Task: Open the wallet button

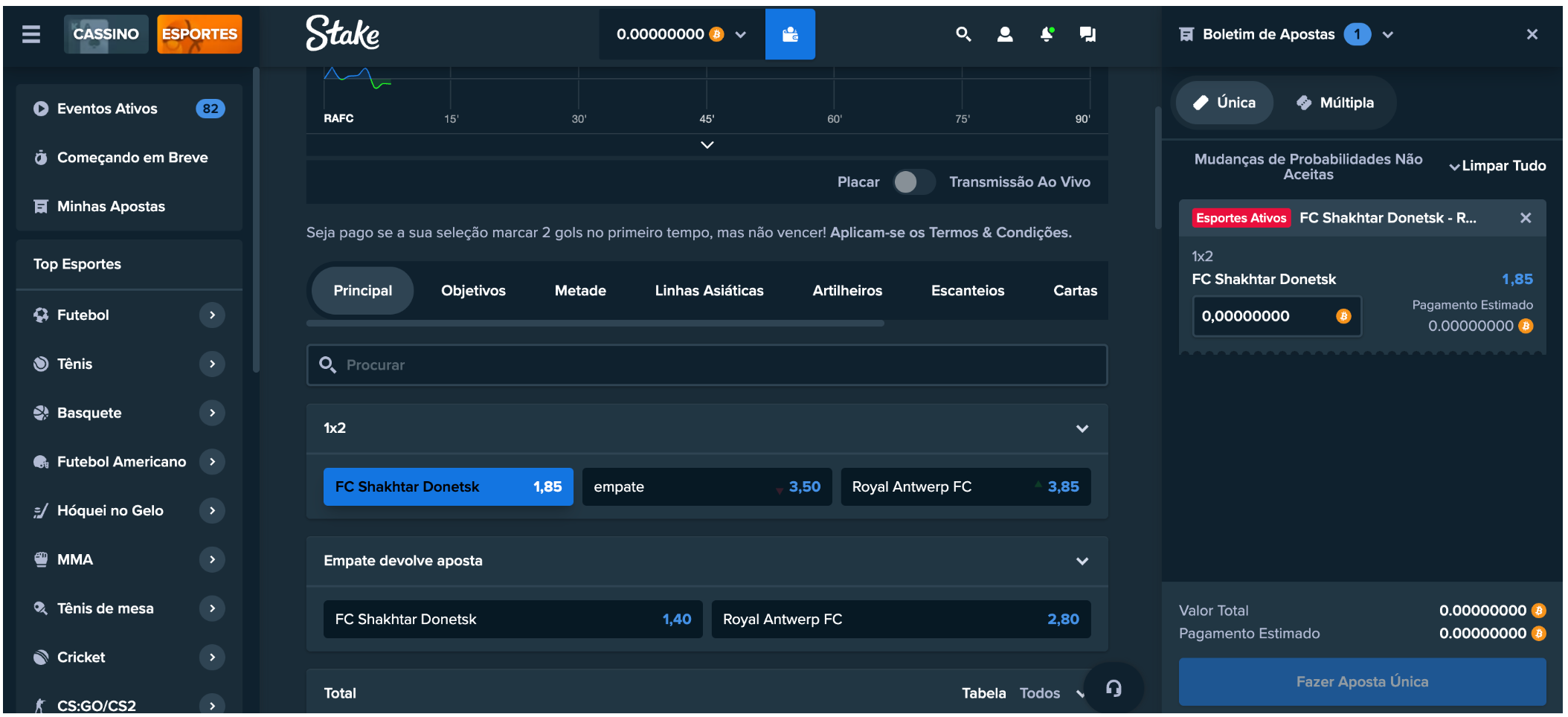Action: 790,34
